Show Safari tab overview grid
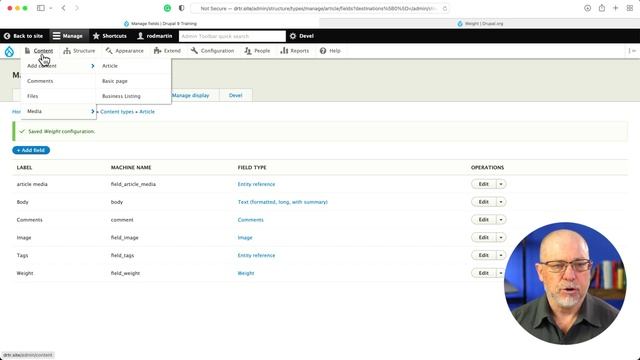The width and height of the screenshot is (640, 360). click(630, 8)
